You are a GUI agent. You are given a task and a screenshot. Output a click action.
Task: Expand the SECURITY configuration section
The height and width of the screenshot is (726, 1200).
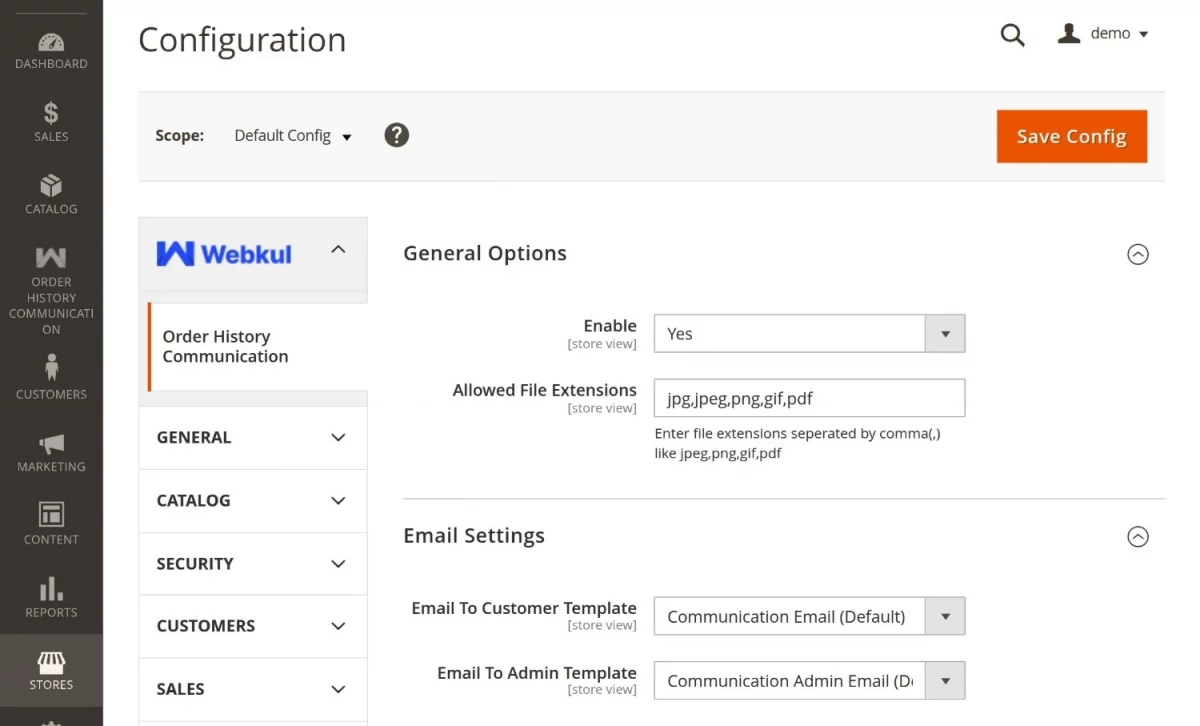click(x=252, y=563)
